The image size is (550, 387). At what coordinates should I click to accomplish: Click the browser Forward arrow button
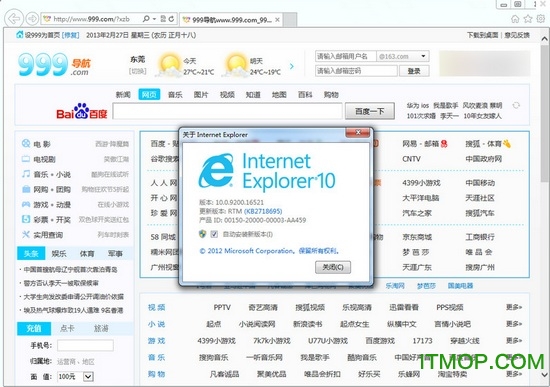click(x=32, y=19)
